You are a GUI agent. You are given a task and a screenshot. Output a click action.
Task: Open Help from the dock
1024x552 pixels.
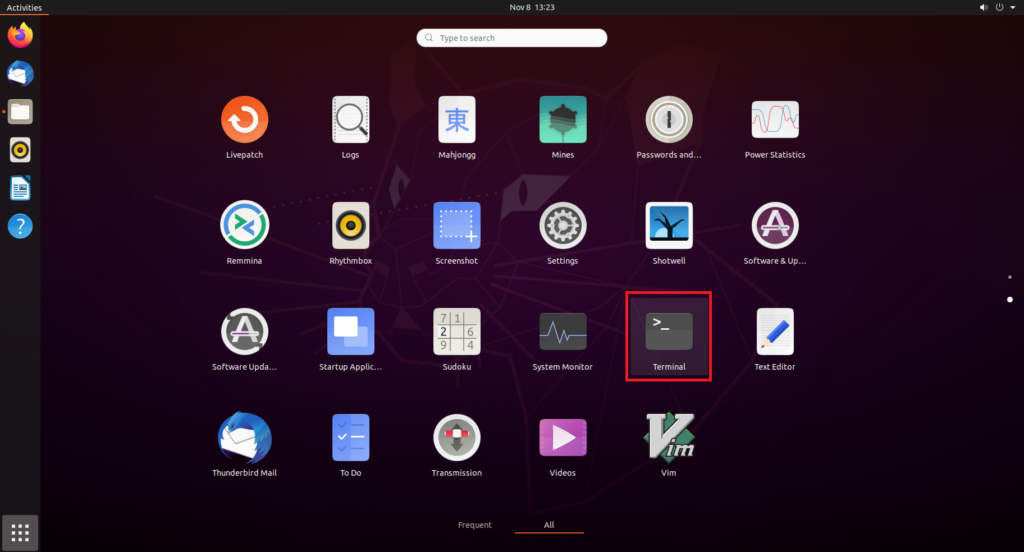20,226
